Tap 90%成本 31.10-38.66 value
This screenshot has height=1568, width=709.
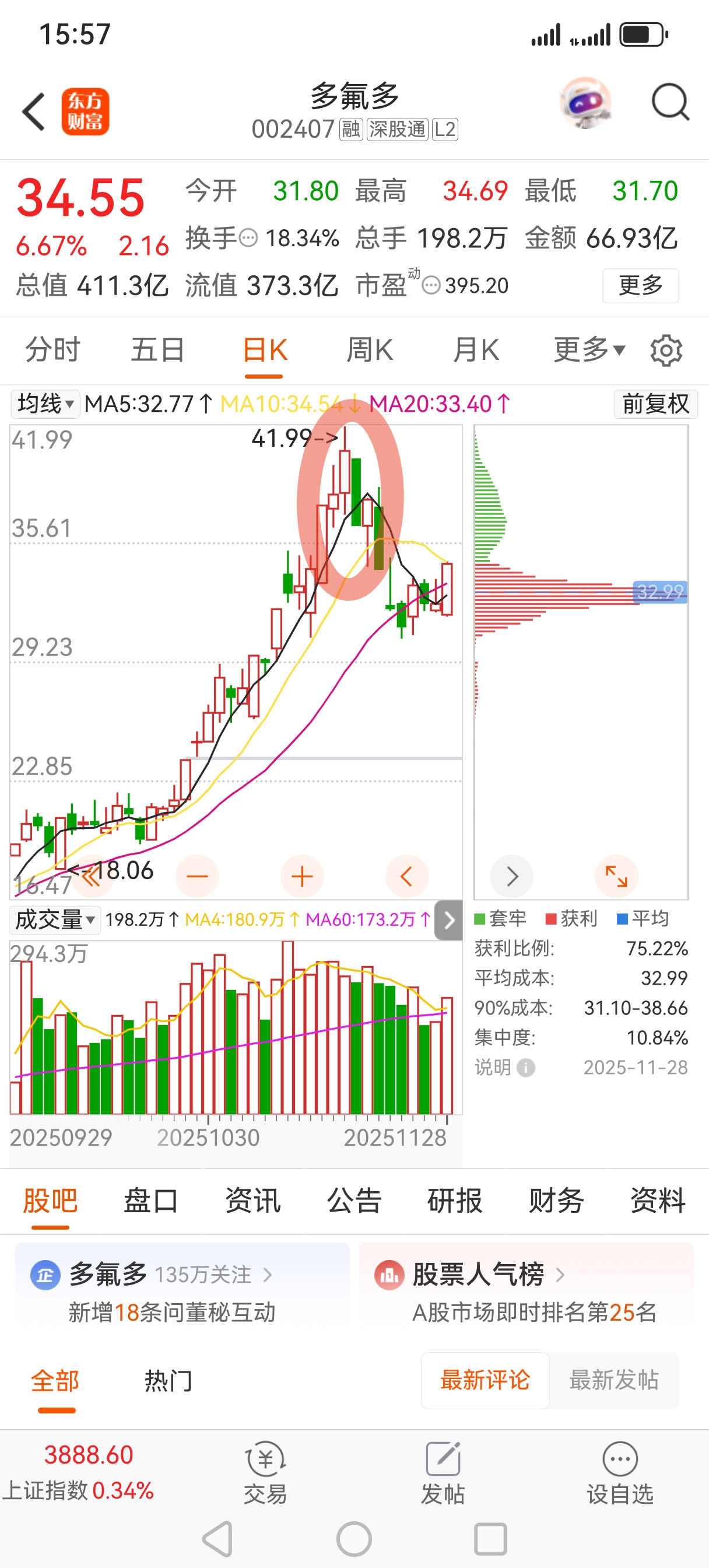click(636, 1008)
